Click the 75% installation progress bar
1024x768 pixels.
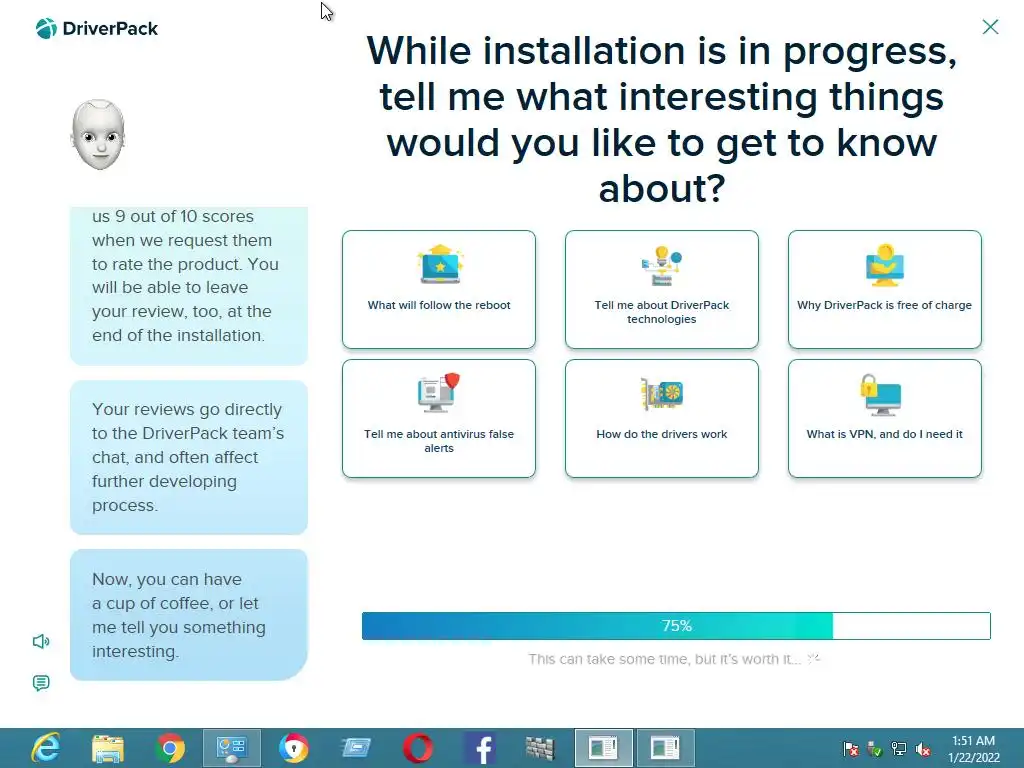(676, 626)
